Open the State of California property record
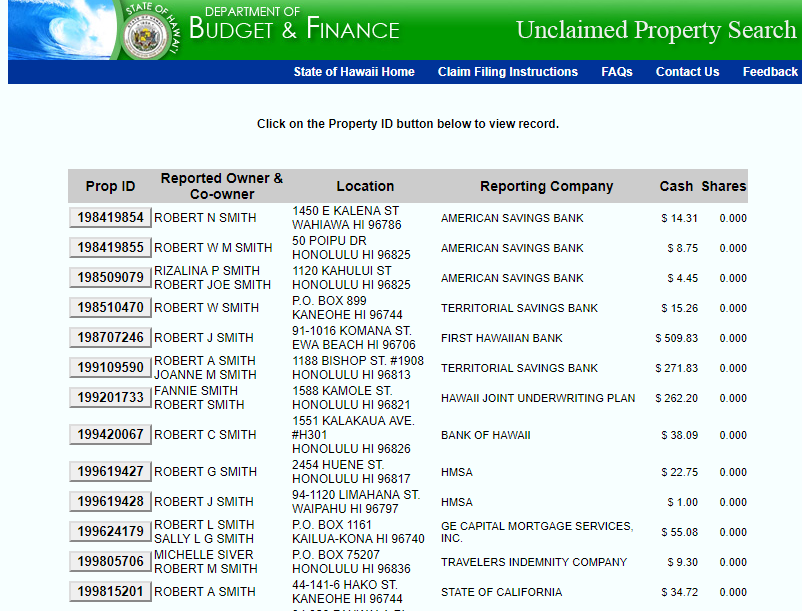802x611 pixels. coord(110,591)
